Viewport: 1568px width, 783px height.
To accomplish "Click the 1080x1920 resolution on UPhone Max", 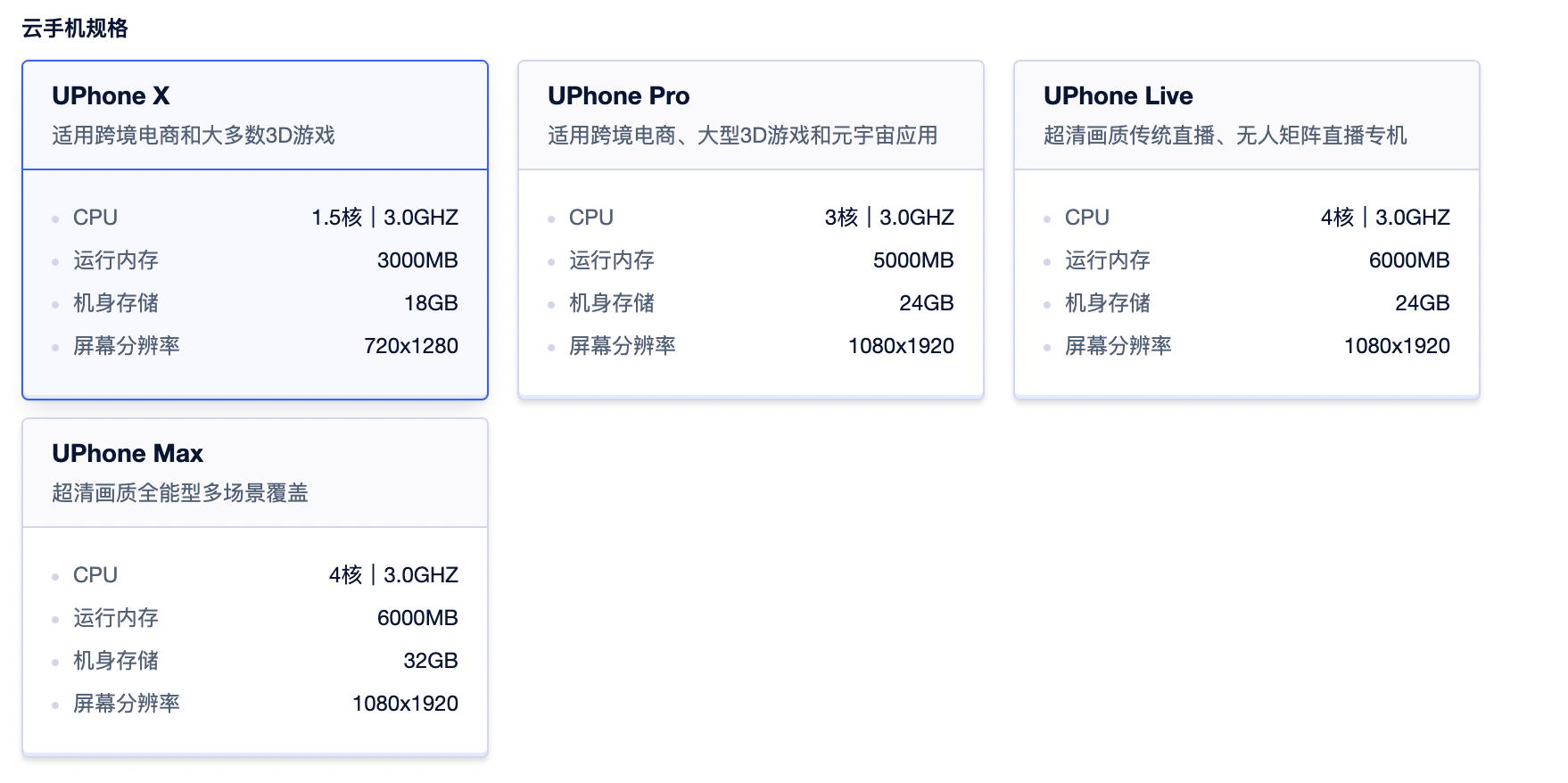I will [405, 703].
